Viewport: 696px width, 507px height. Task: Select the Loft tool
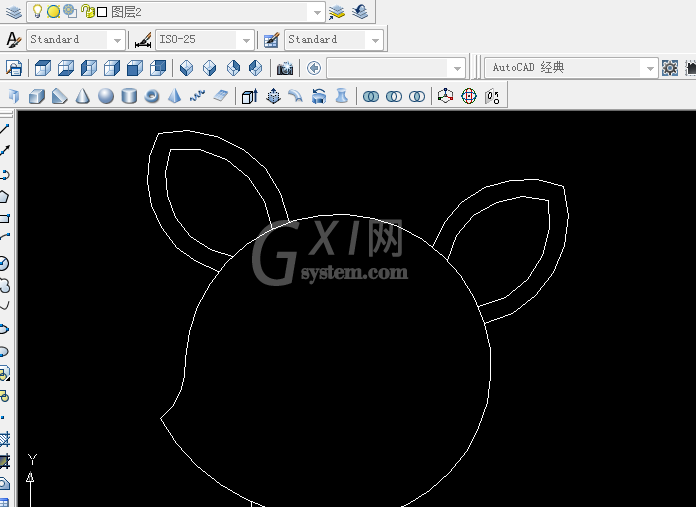[x=341, y=96]
